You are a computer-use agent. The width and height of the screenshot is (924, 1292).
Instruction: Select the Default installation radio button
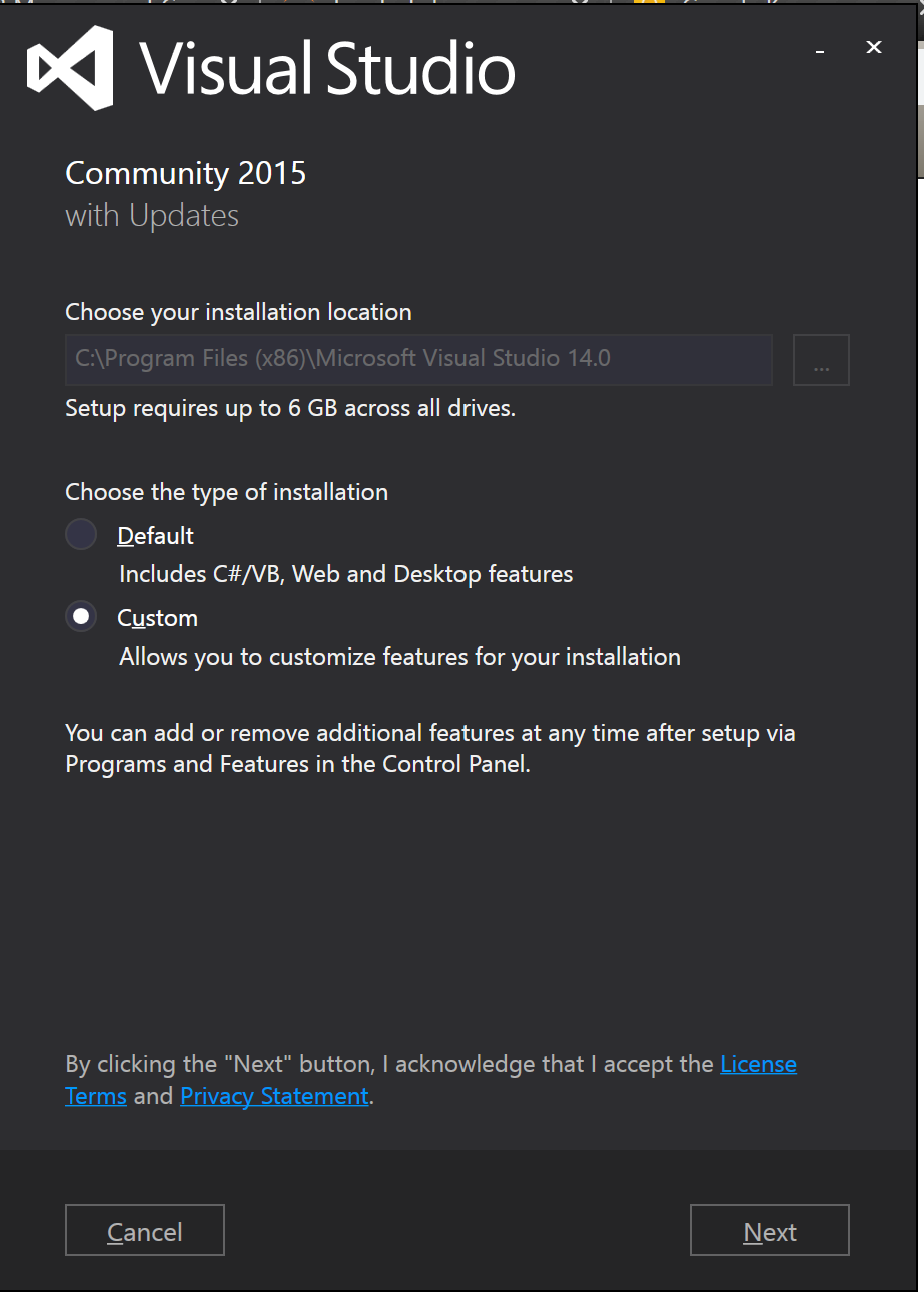(x=81, y=535)
